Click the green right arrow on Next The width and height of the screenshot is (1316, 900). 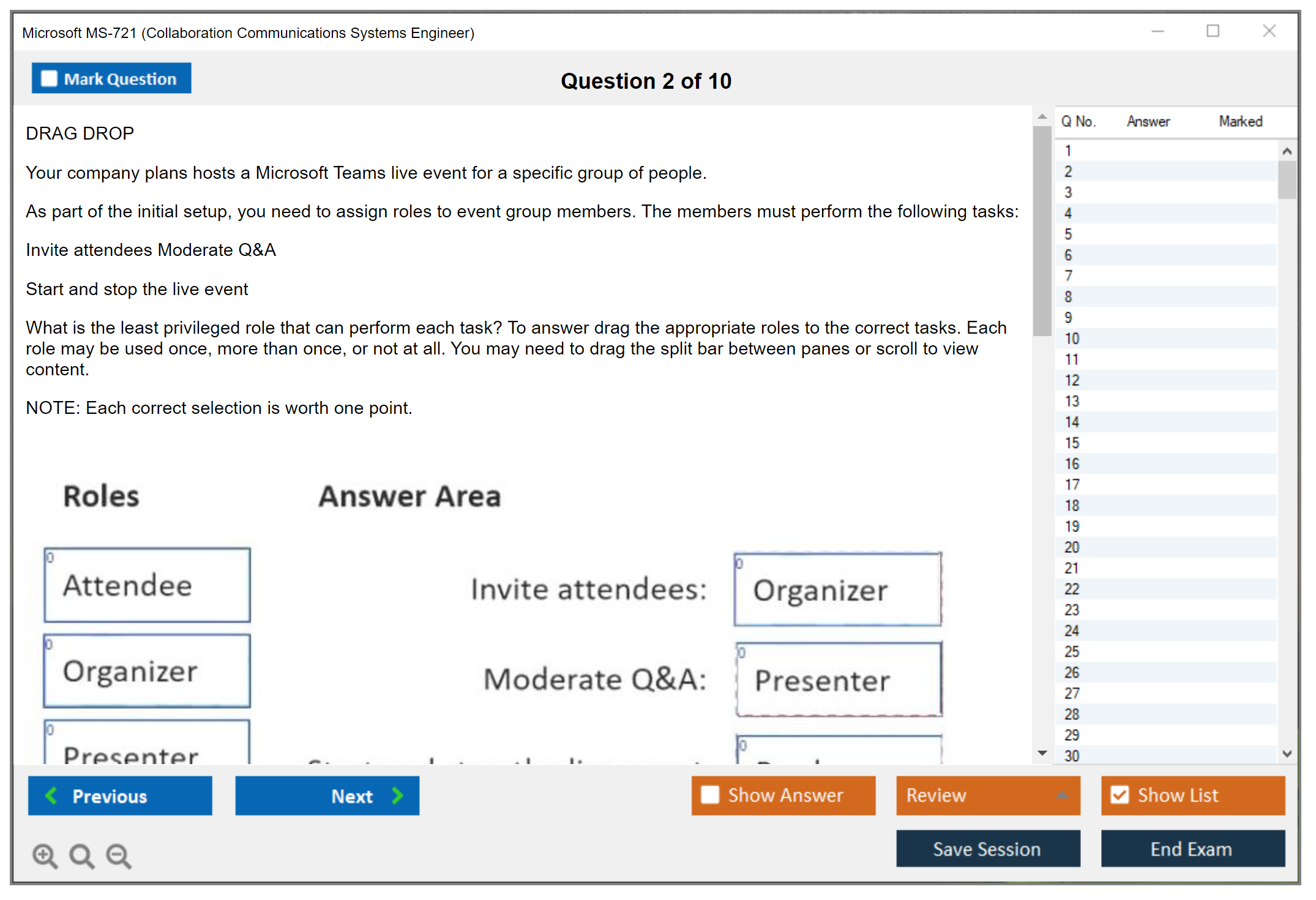398,795
